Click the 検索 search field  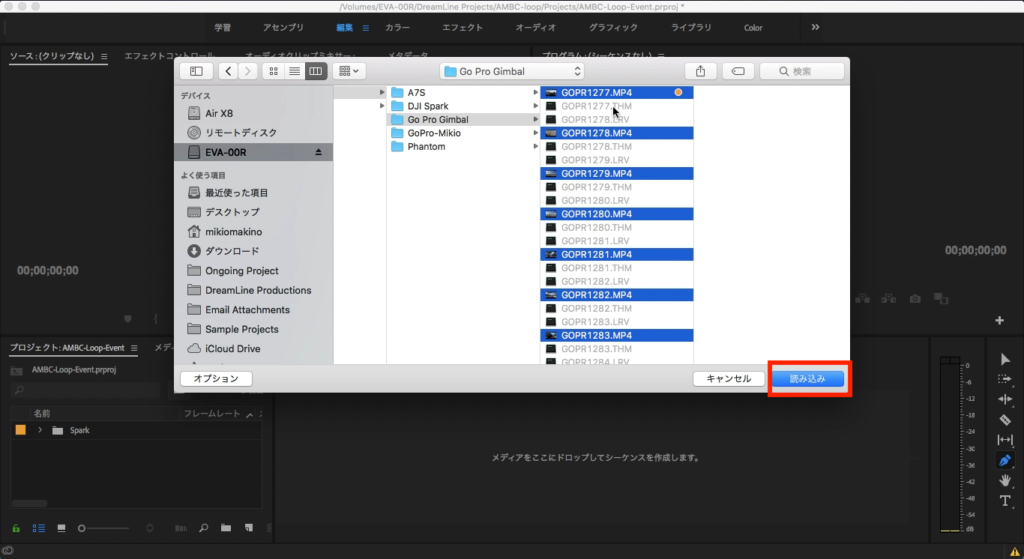(x=802, y=71)
